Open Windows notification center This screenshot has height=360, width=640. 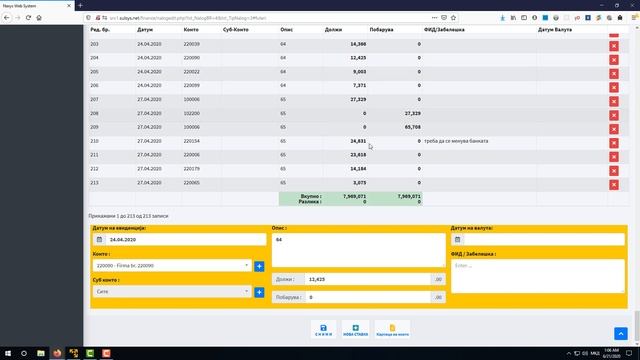(629, 353)
